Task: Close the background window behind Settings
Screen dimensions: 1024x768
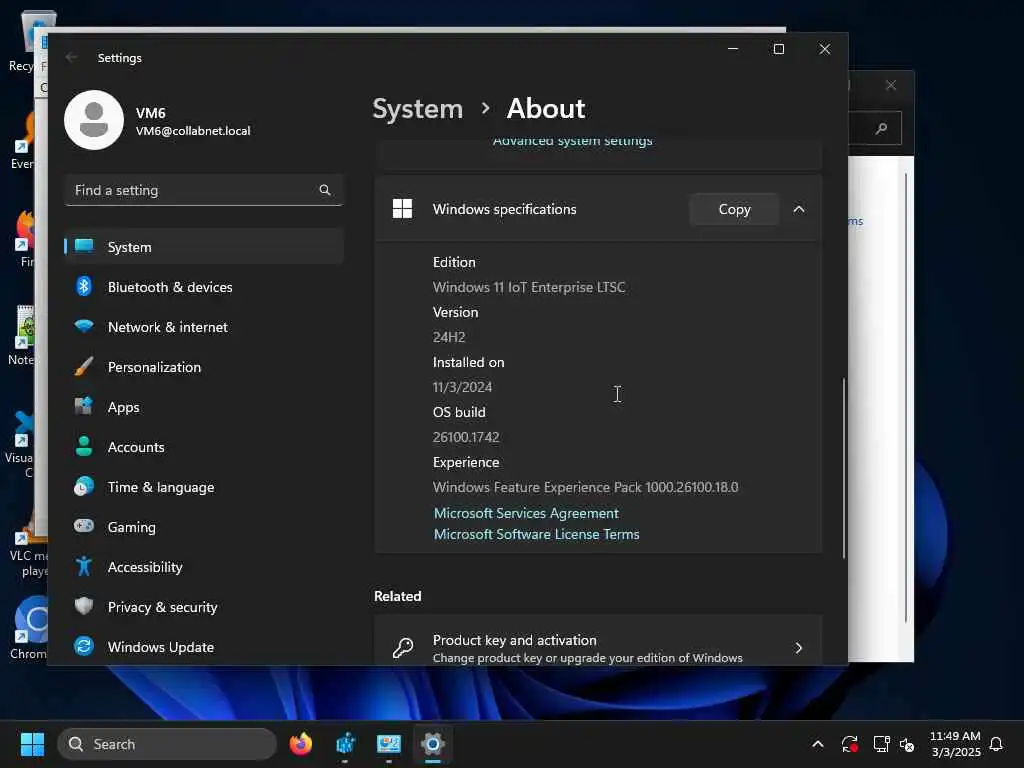Action: [891, 85]
